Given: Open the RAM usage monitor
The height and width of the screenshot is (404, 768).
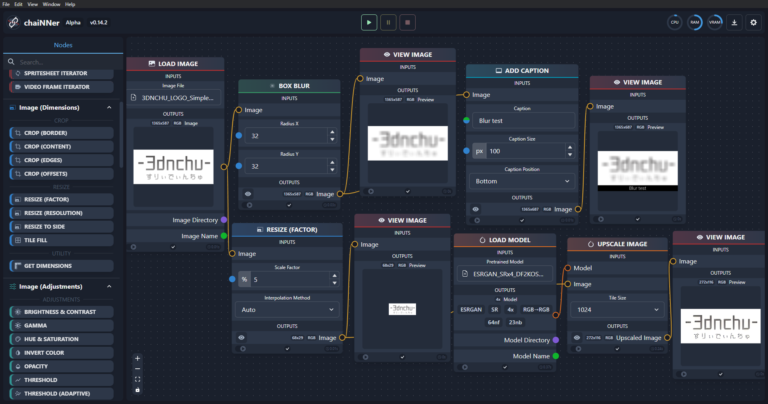Looking at the screenshot, I should tap(695, 23).
